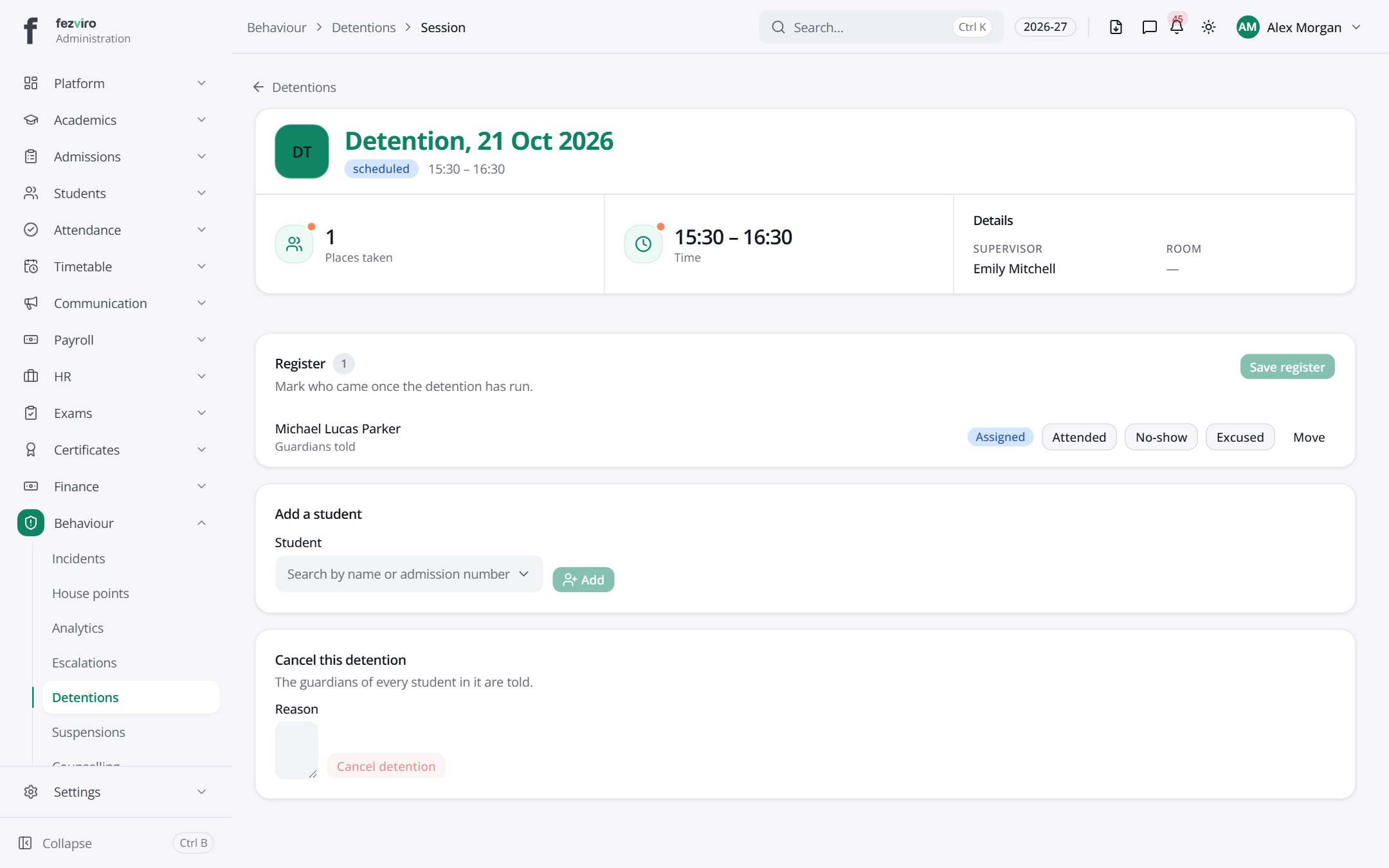Open the notifications bell icon
1389x868 pixels.
[x=1177, y=27]
